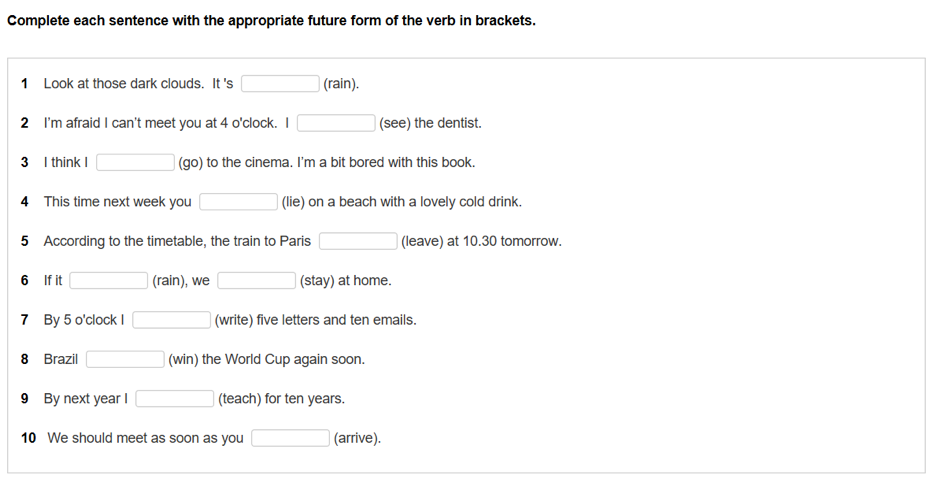Focus the (teach) blank after 'By next year I'
Image resolution: width=939 pixels, height=481 pixels.
click(174, 399)
